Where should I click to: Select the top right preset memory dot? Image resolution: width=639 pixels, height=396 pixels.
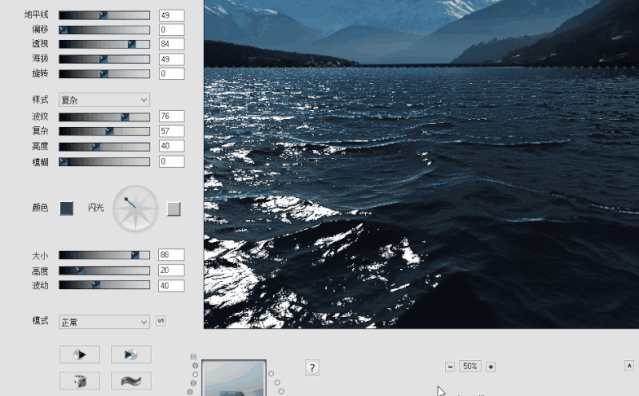tap(271, 373)
